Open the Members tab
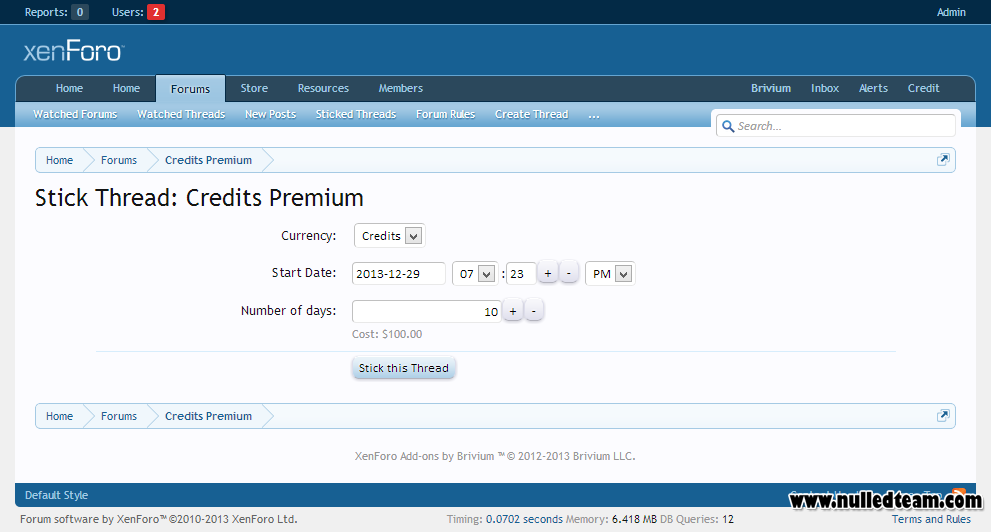This screenshot has height=532, width=991. tap(401, 88)
